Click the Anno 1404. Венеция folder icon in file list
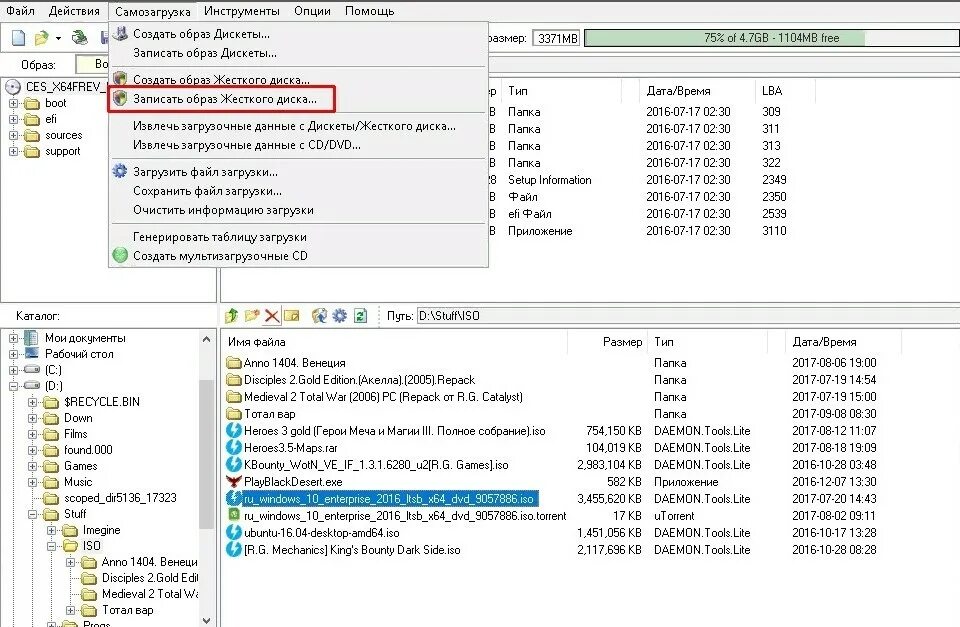The height and width of the screenshot is (627, 960). click(234, 362)
